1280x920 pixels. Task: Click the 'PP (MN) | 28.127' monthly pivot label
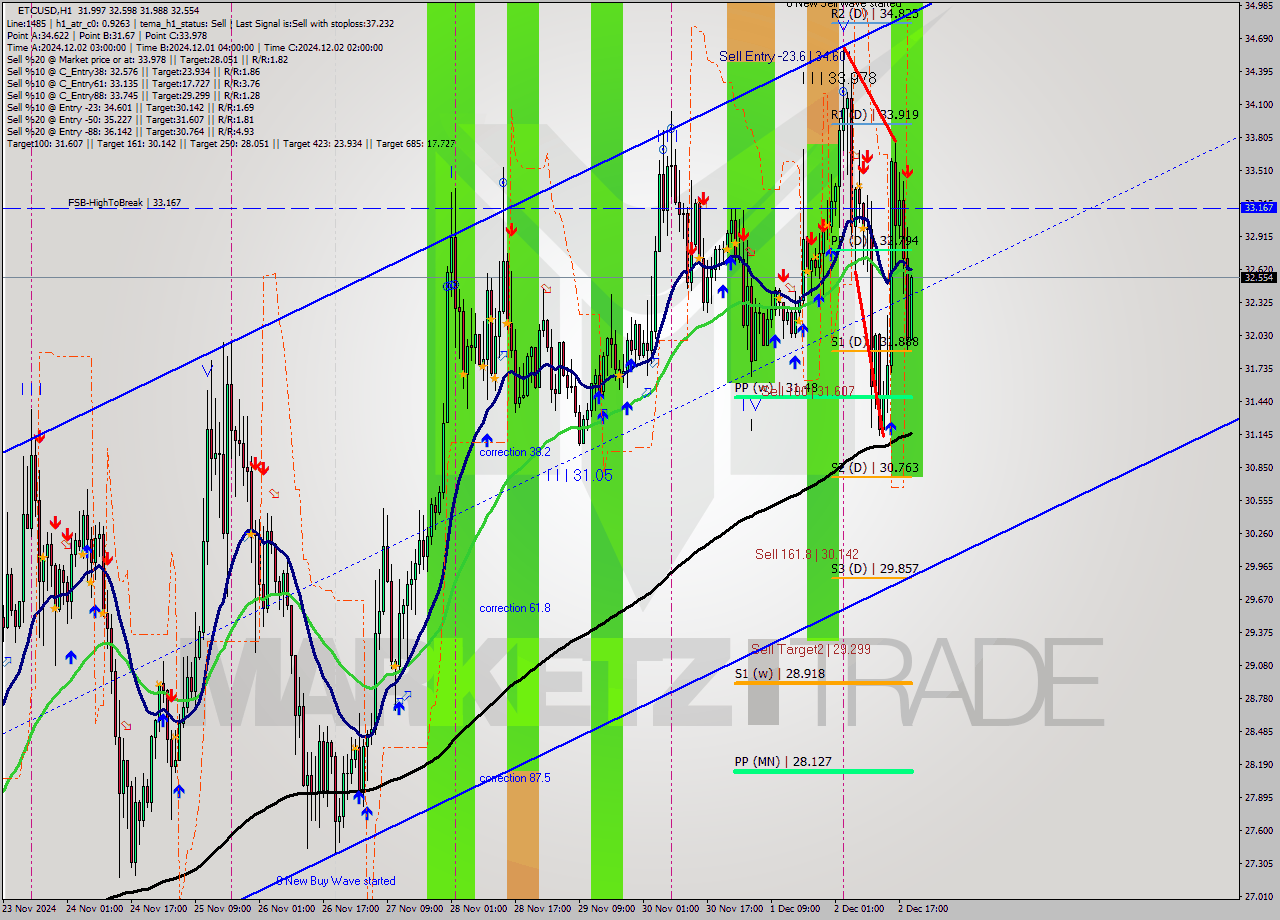[783, 761]
